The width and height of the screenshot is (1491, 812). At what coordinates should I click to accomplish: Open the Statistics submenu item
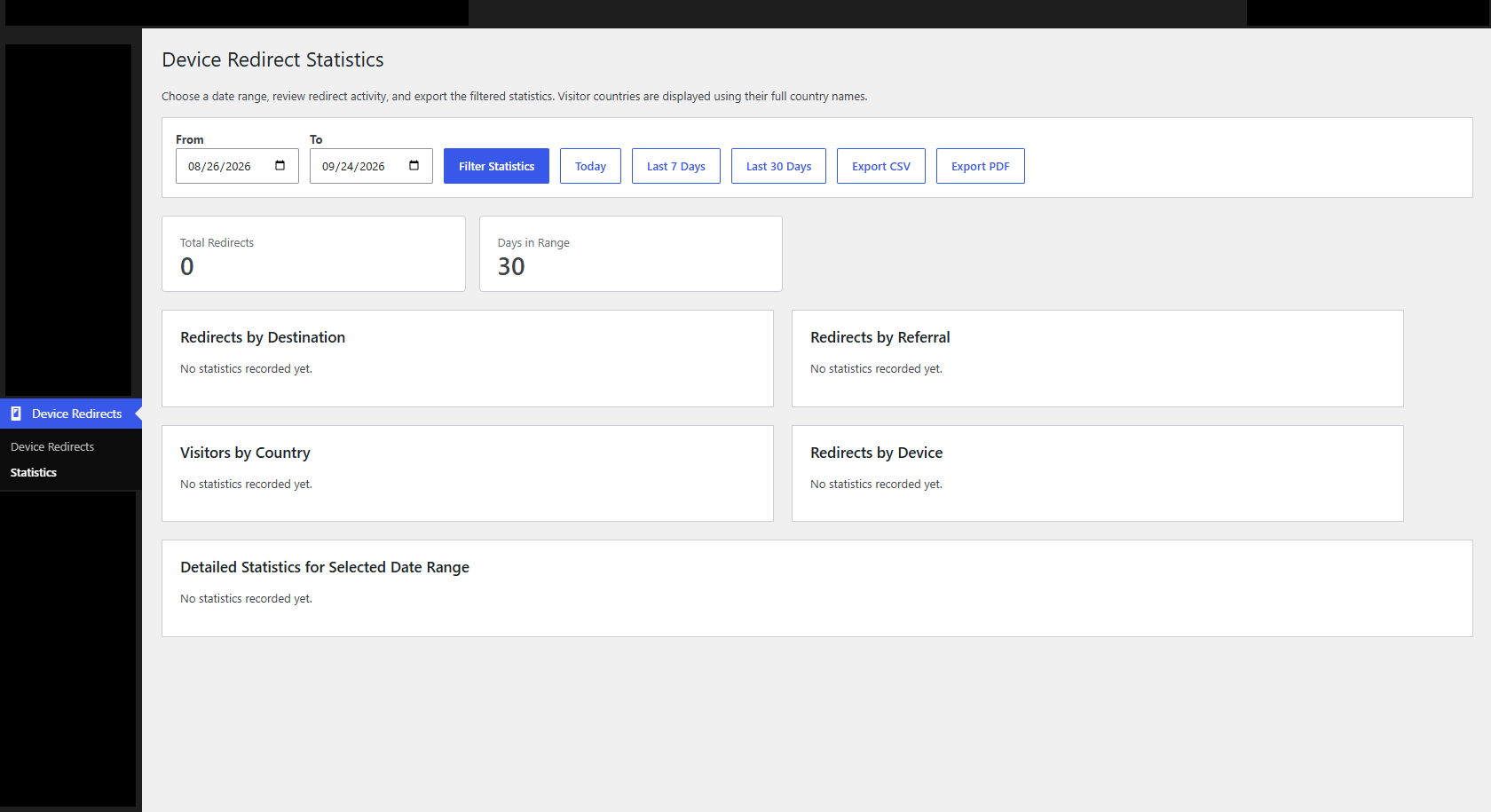tap(34, 472)
